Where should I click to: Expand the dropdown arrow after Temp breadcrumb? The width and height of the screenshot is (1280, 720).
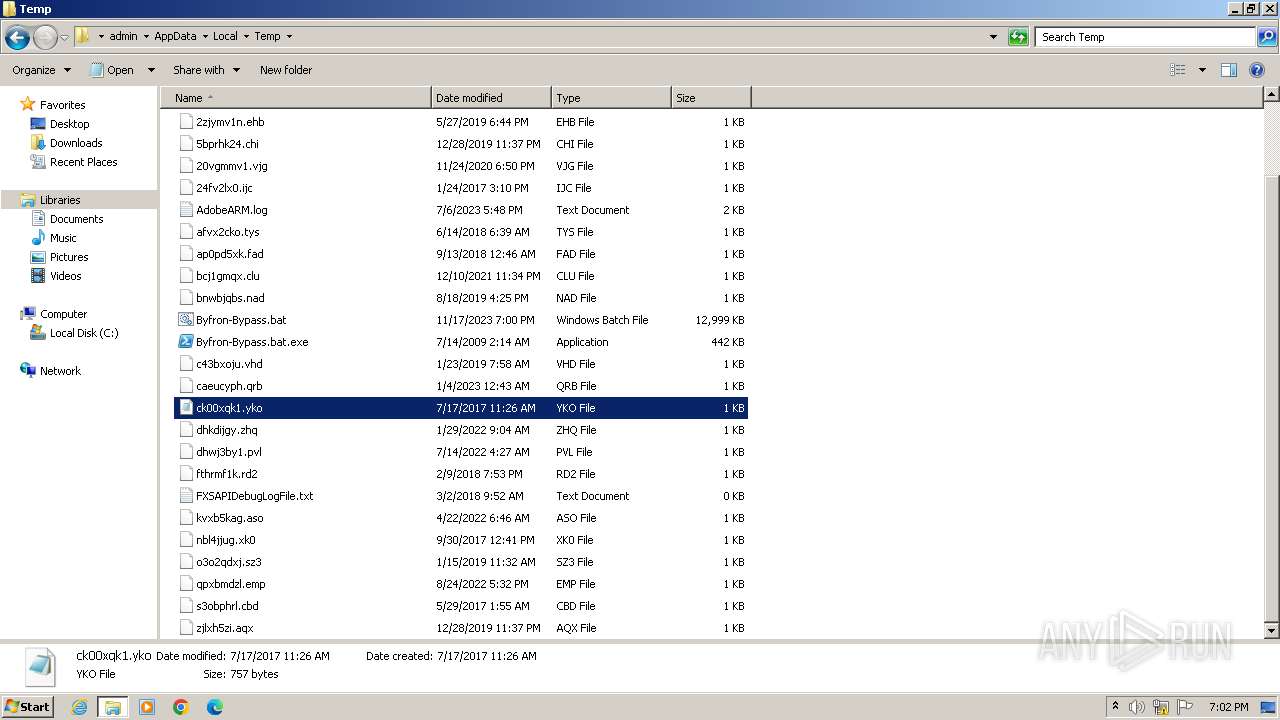click(x=289, y=36)
